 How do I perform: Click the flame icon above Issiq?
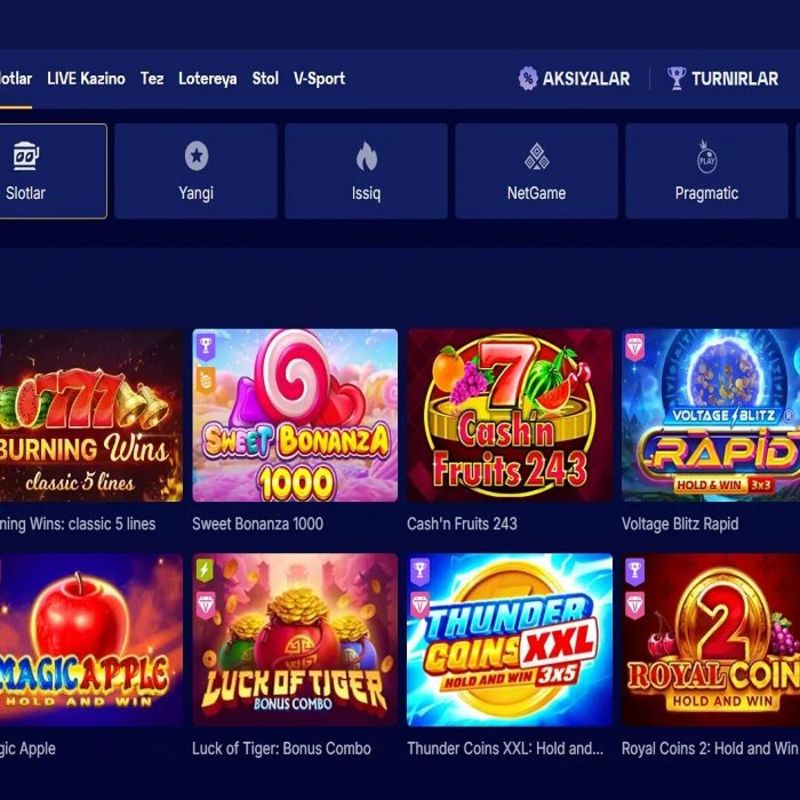coord(366,156)
